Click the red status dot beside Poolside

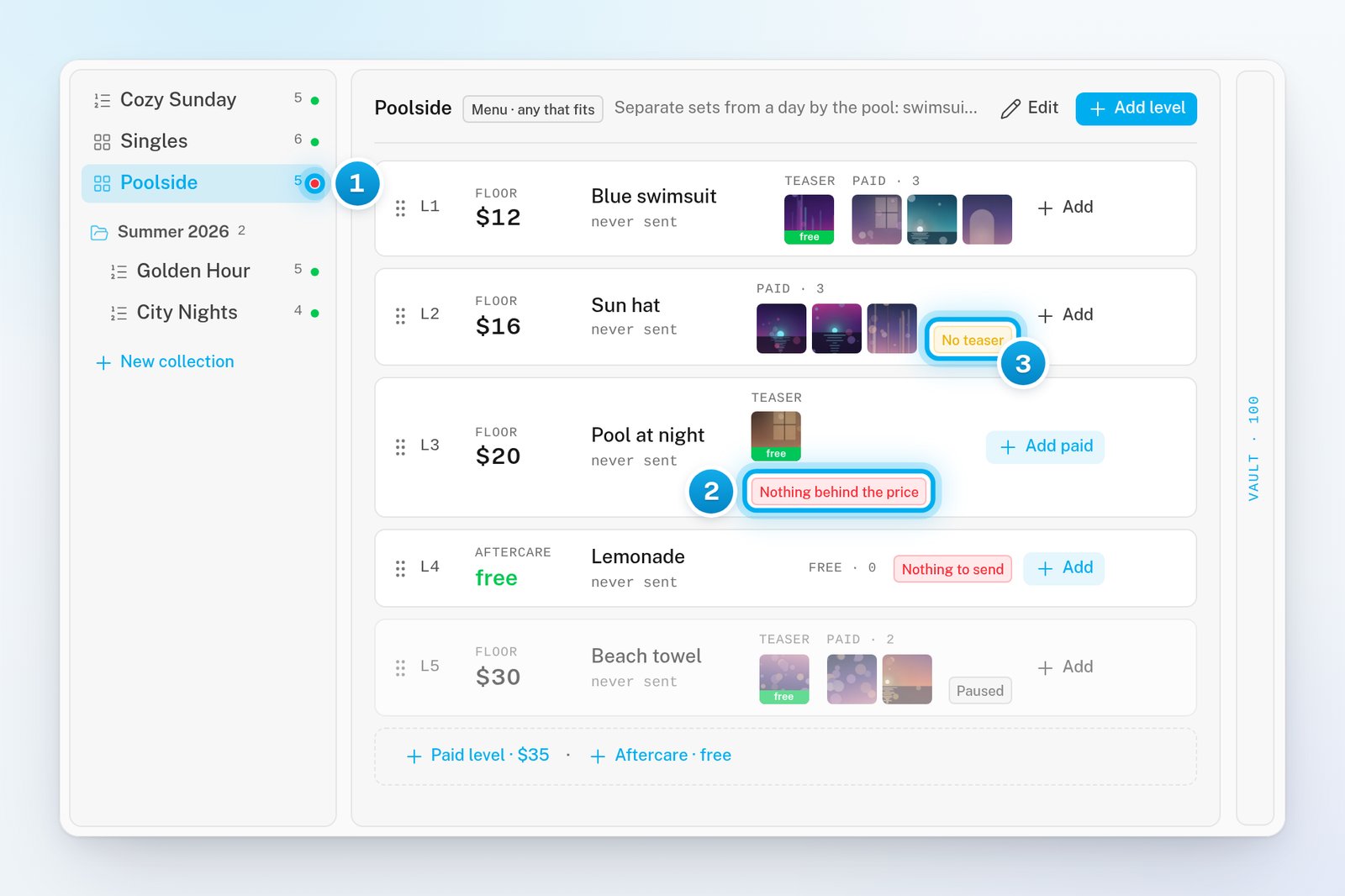tap(314, 183)
